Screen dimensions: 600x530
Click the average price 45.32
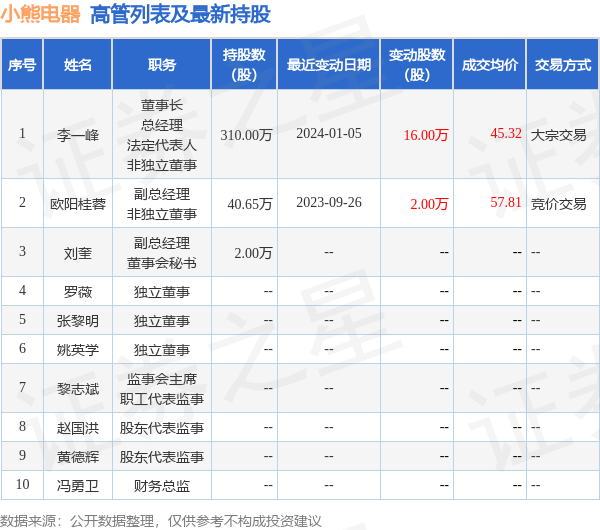[x=506, y=133]
